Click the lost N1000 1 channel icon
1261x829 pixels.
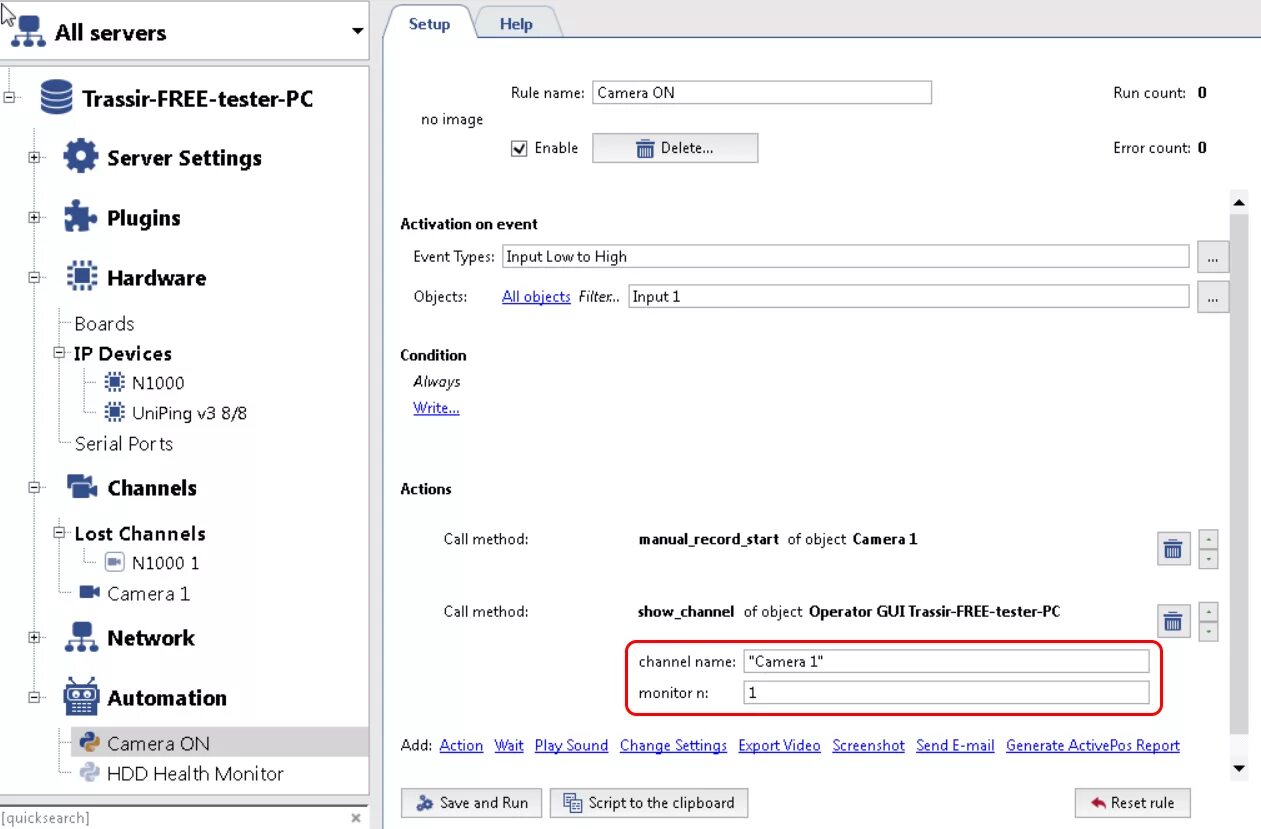pos(114,562)
